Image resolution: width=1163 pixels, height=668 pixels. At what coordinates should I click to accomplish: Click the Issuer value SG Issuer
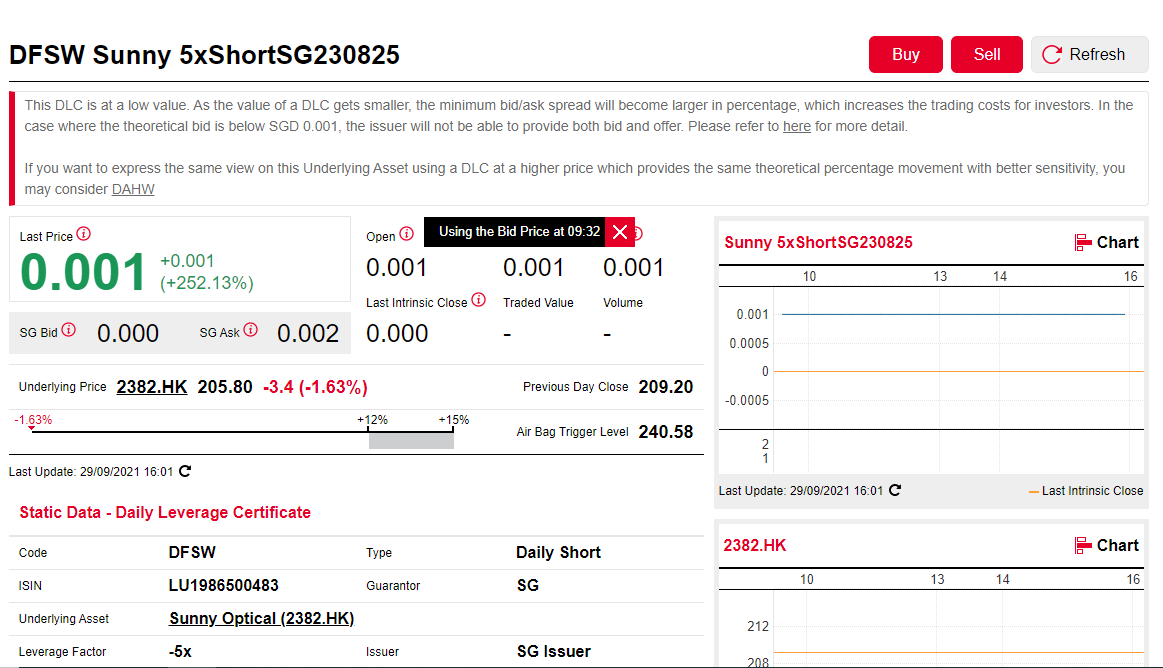coord(554,652)
